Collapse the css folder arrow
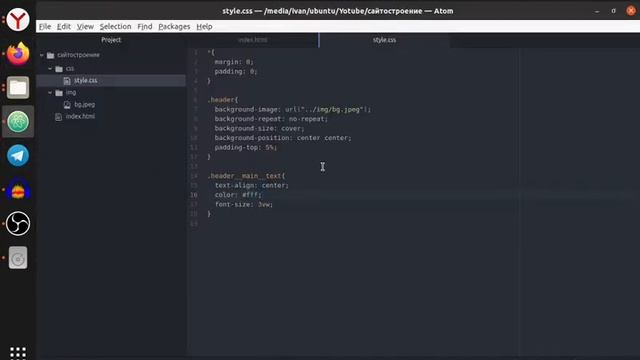This screenshot has height=360, width=640. (x=50, y=69)
